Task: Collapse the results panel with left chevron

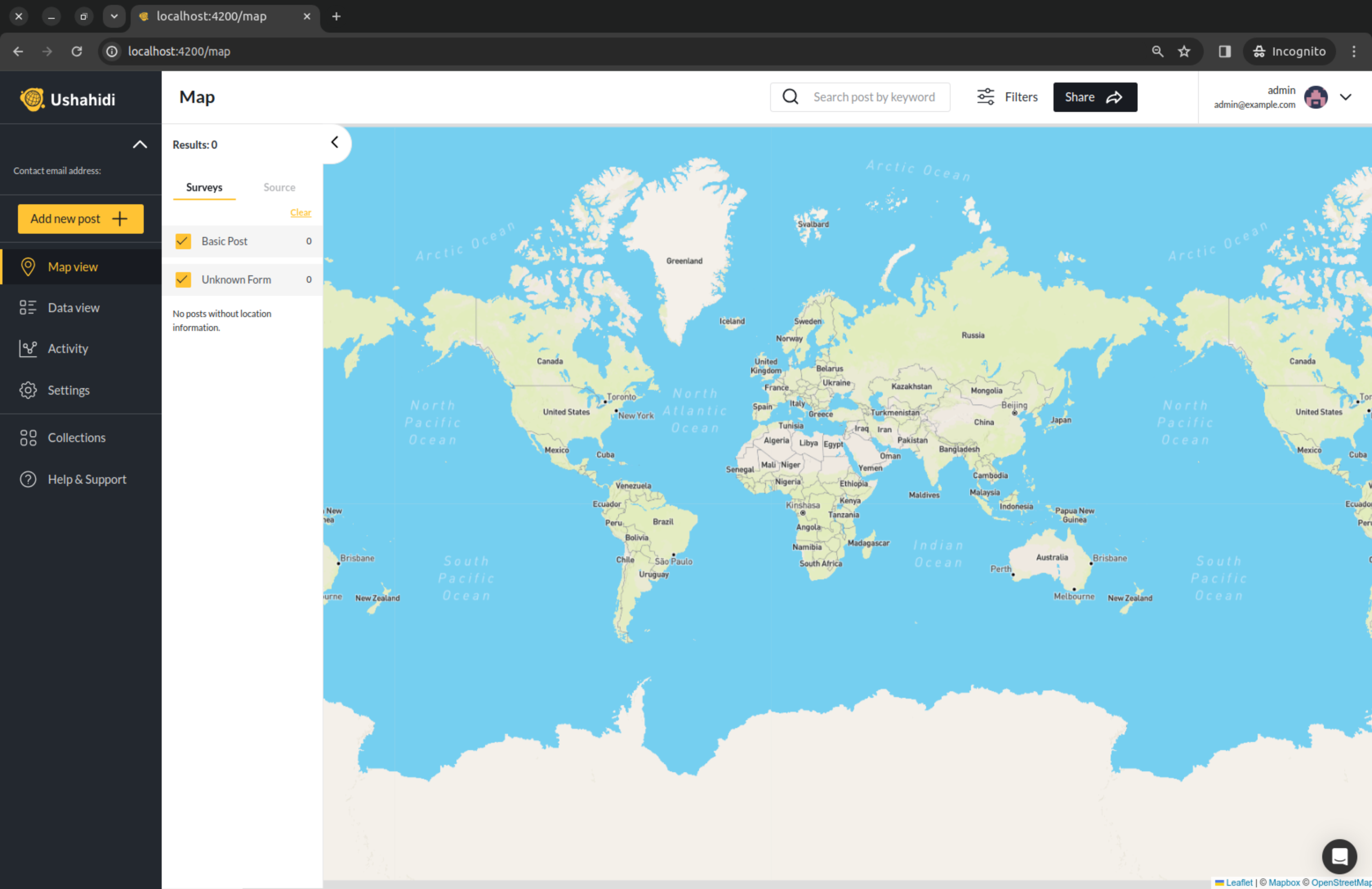Action: point(335,143)
